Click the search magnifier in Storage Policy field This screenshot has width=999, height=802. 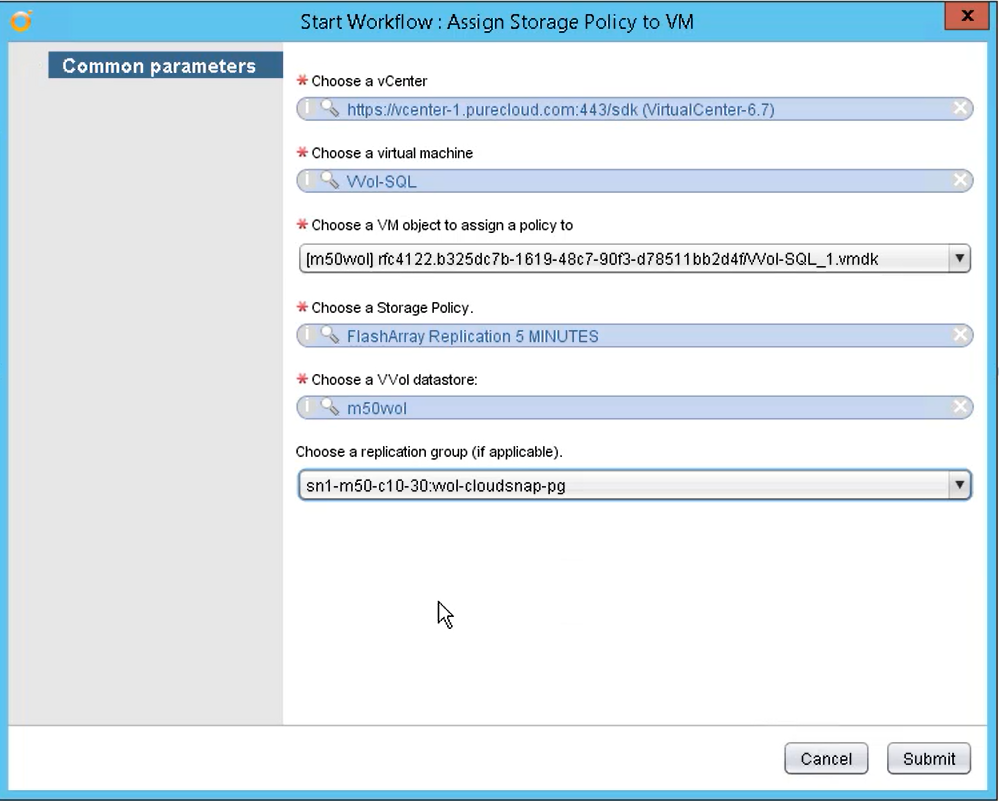coord(329,335)
